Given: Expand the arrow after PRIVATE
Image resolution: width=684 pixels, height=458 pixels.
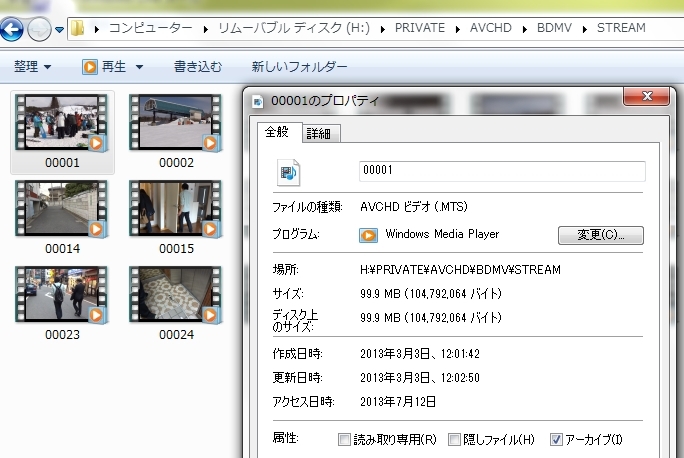Looking at the screenshot, I should pos(458,29).
